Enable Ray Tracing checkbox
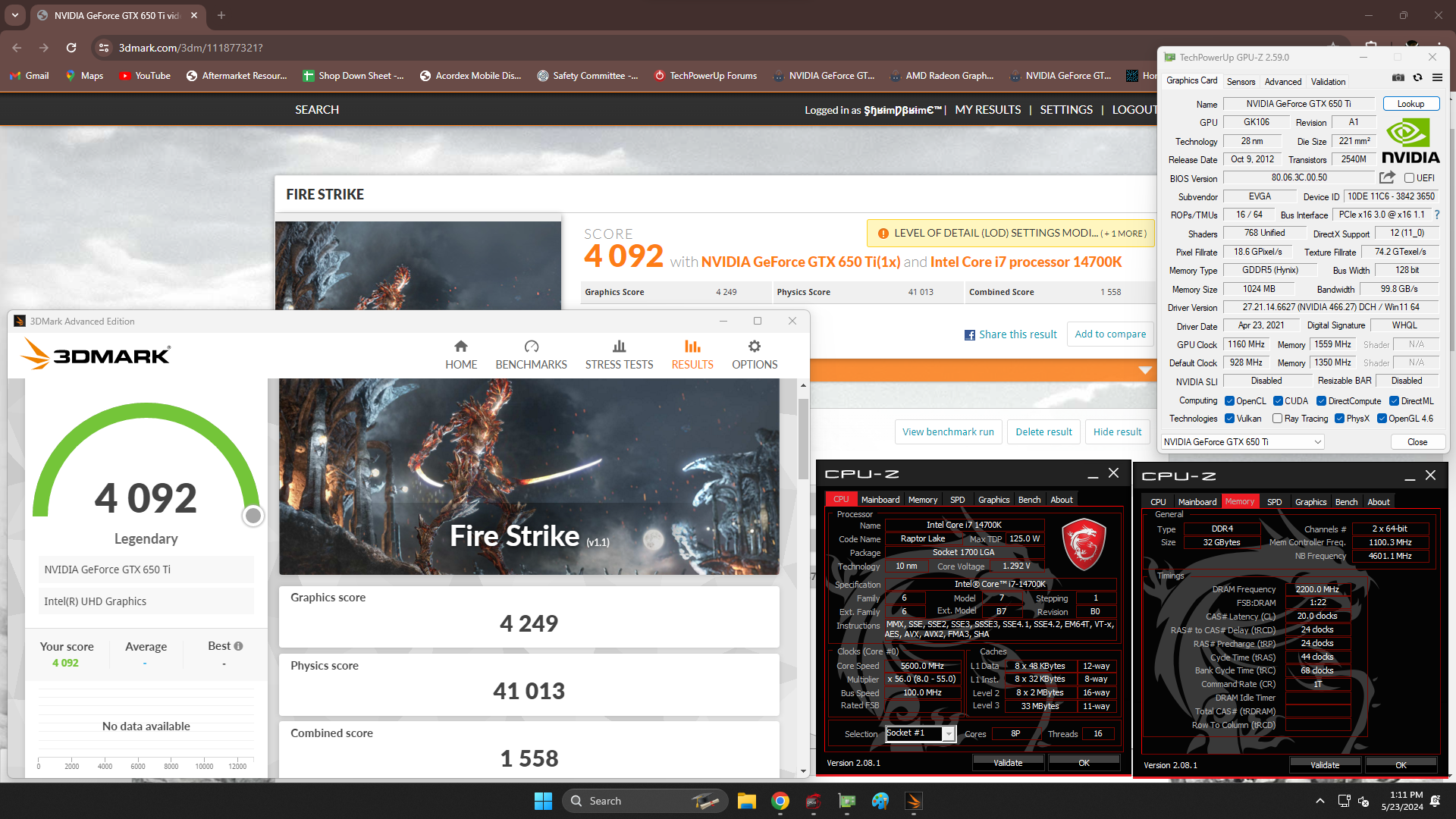Viewport: 1456px width, 819px height. pos(1277,419)
